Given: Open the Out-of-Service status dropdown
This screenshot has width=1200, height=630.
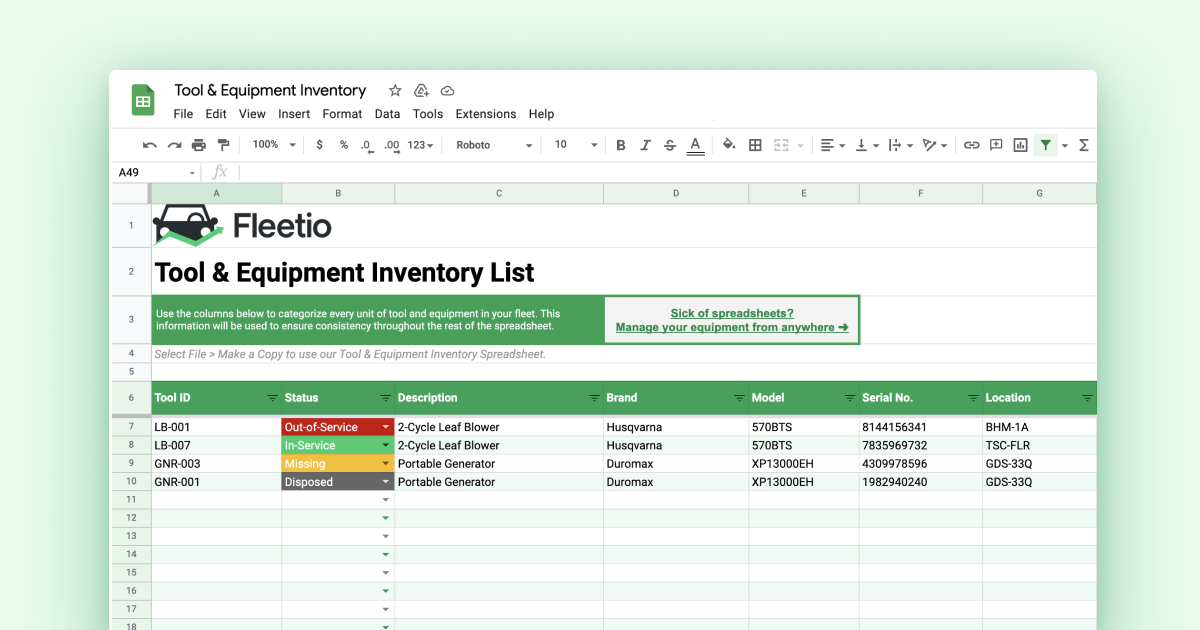Looking at the screenshot, I should point(386,427).
